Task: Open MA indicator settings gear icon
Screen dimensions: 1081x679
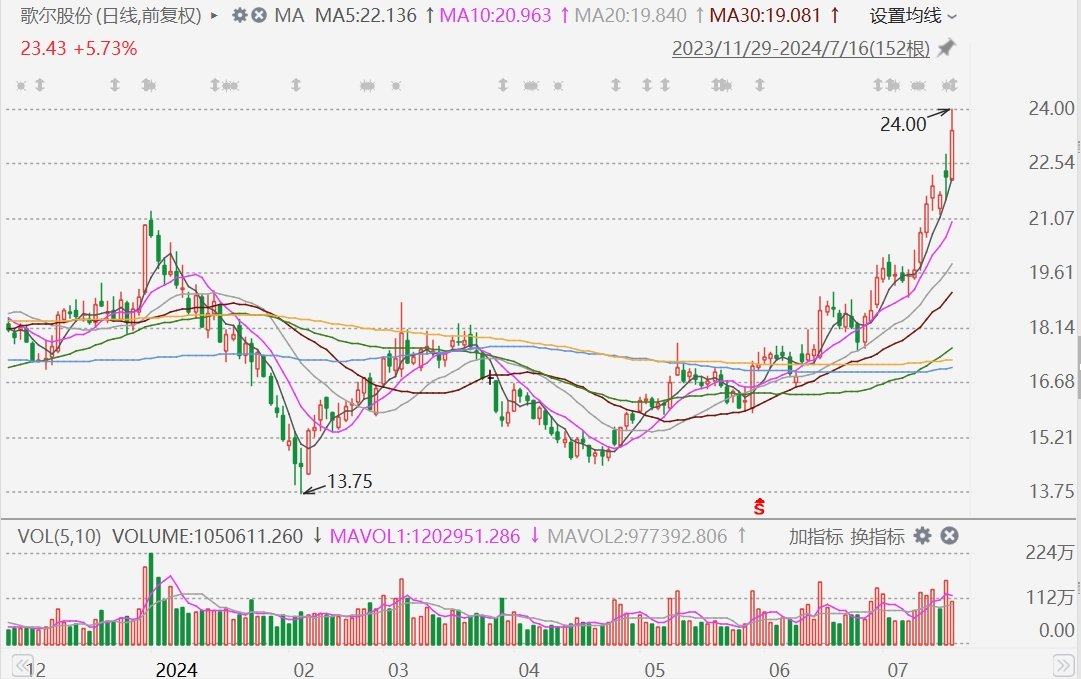Action: [x=239, y=15]
